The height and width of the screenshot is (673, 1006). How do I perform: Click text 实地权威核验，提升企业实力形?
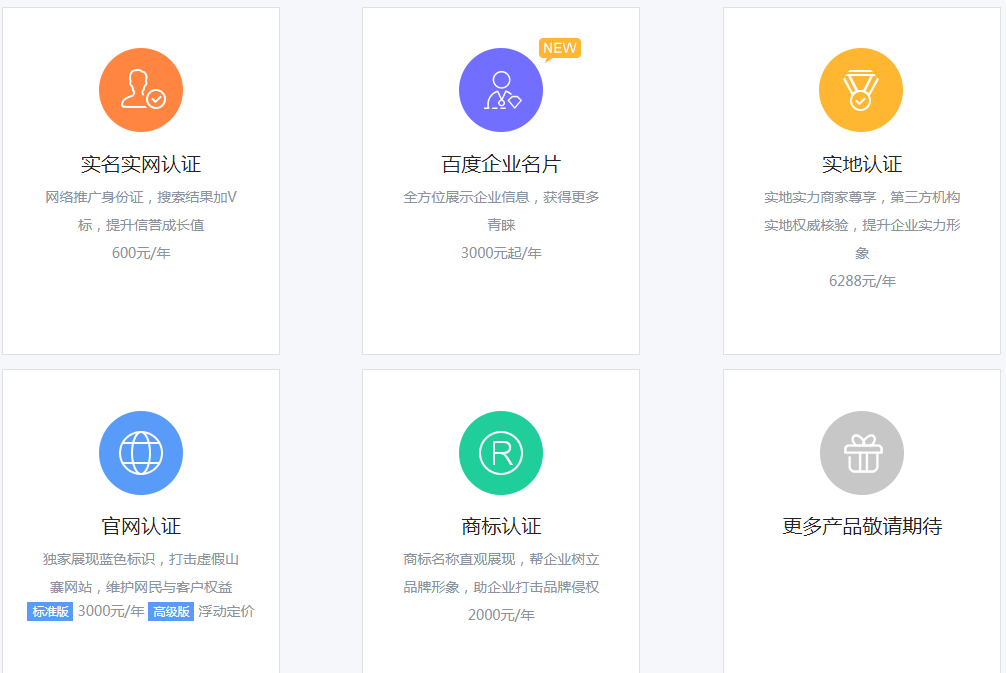[x=862, y=225]
